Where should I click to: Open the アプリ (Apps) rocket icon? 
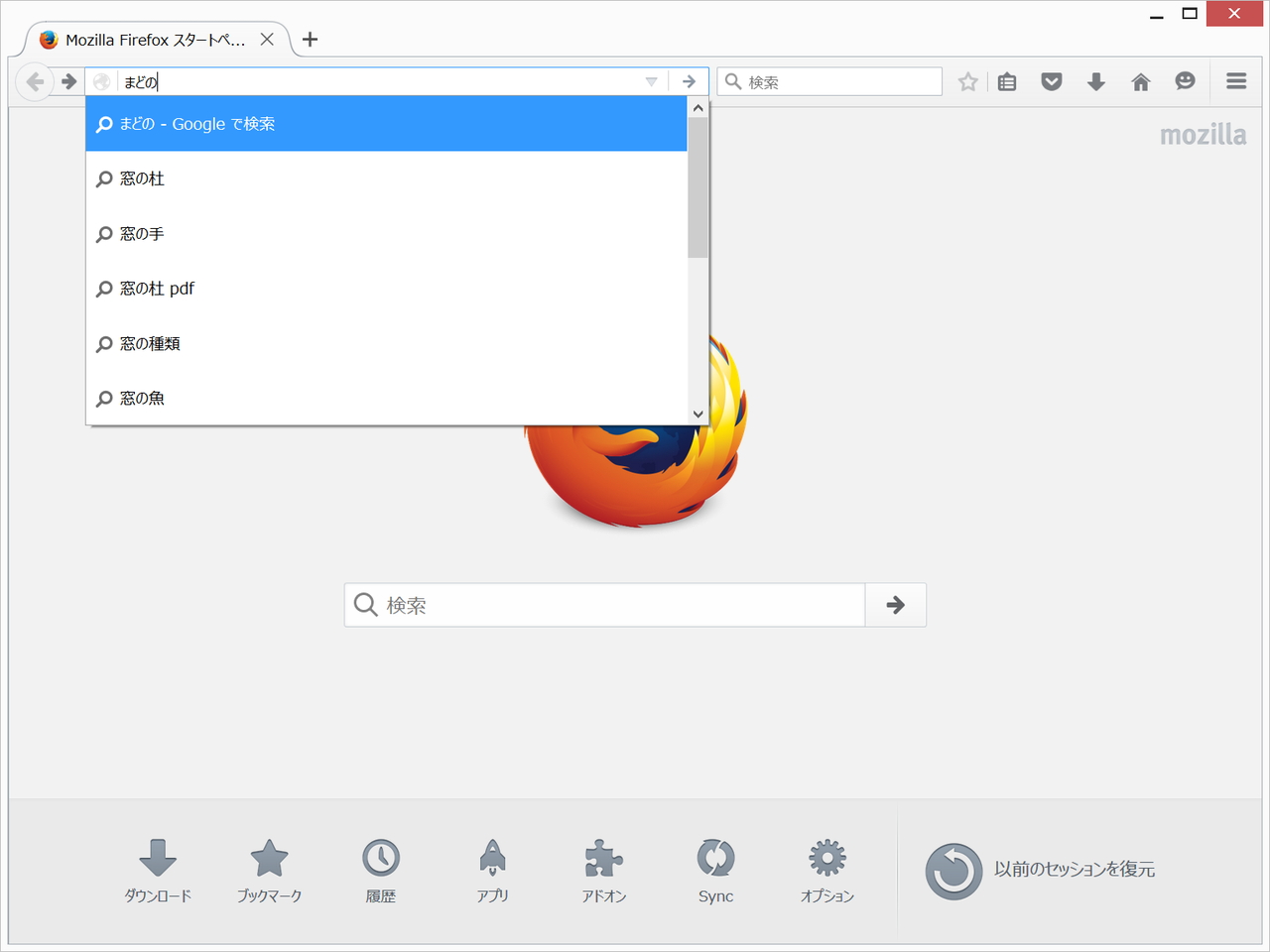(492, 856)
